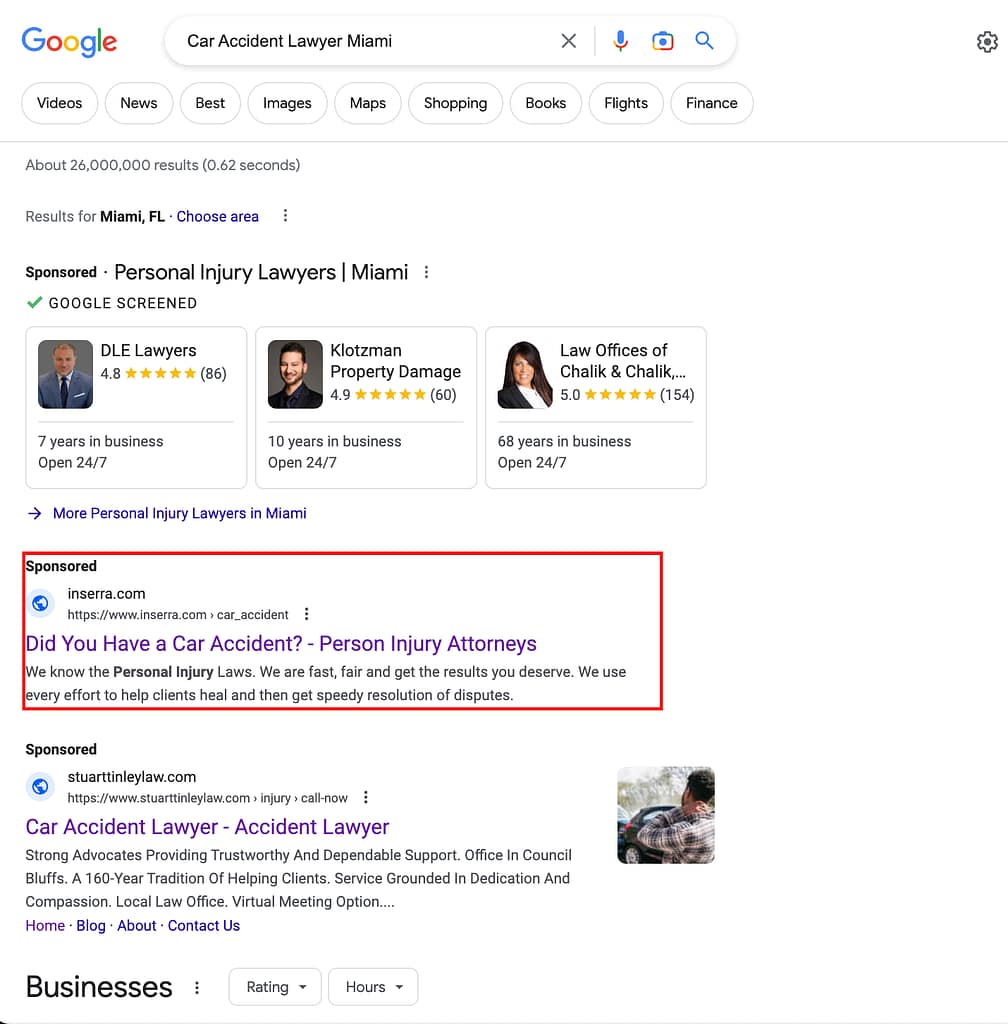Open the Klotzman Property Damage listing name
This screenshot has width=1008, height=1024.
395,360
